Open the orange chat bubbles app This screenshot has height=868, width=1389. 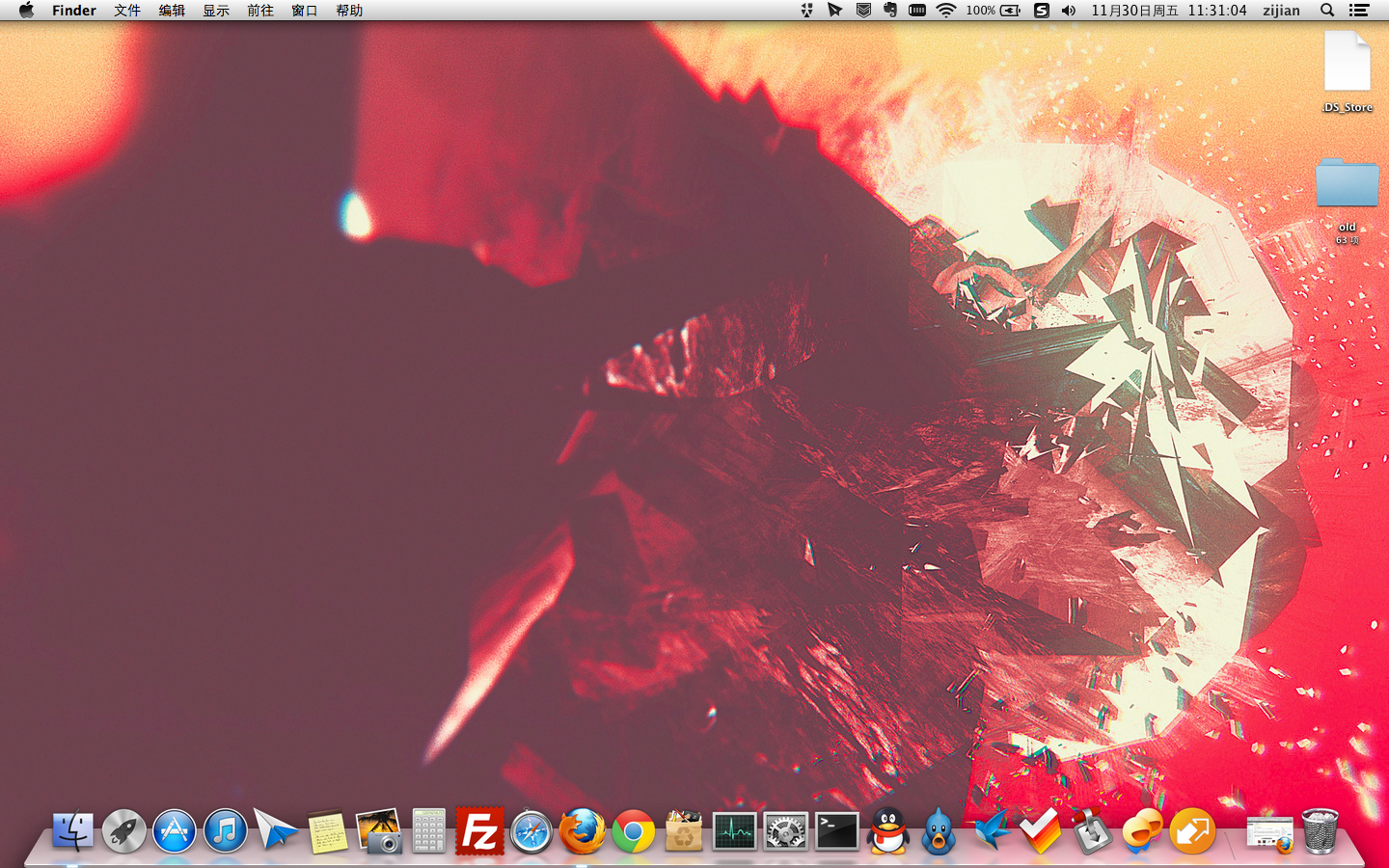[x=1142, y=830]
